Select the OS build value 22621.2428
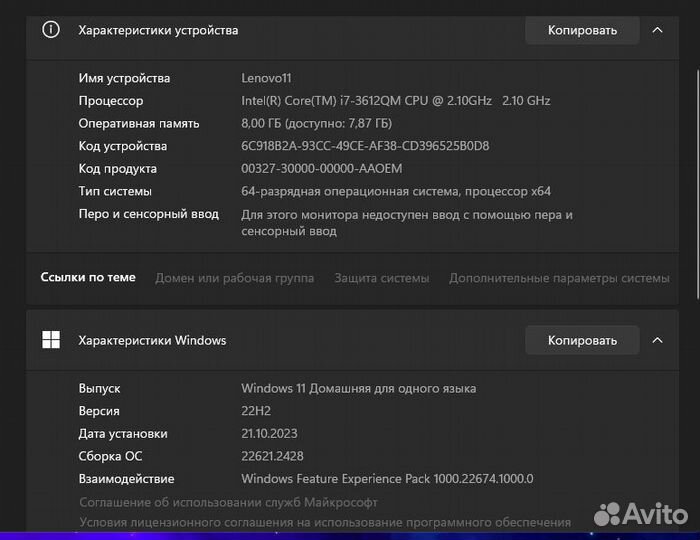Image resolution: width=700 pixels, height=540 pixels. (x=272, y=456)
